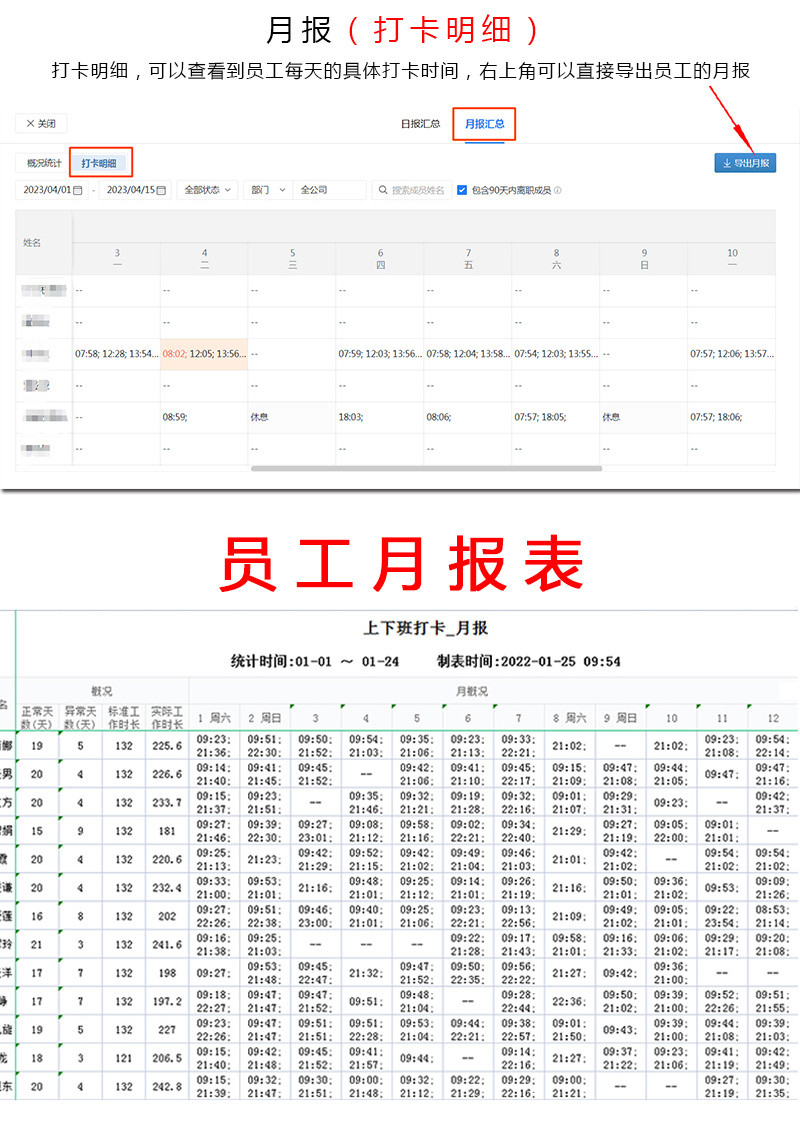This screenshot has width=800, height=1121.
Task: Click actual hours cell 242.8
Action: (x=167, y=1087)
